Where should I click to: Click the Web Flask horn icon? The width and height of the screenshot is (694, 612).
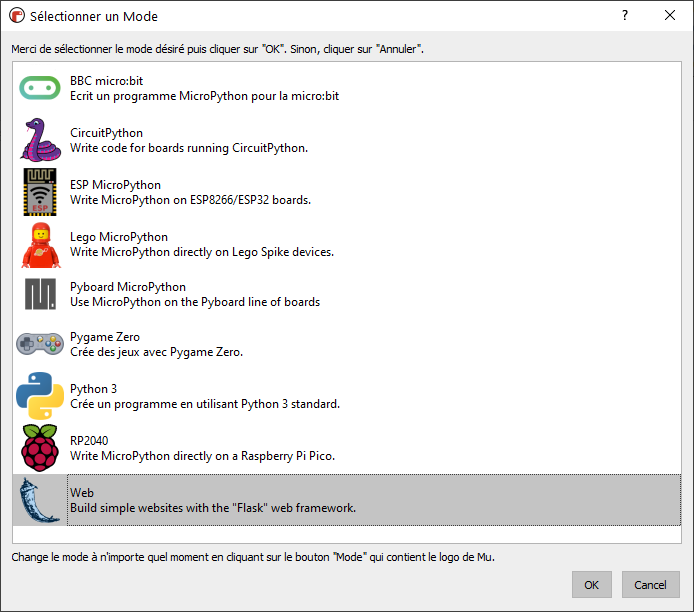39,500
